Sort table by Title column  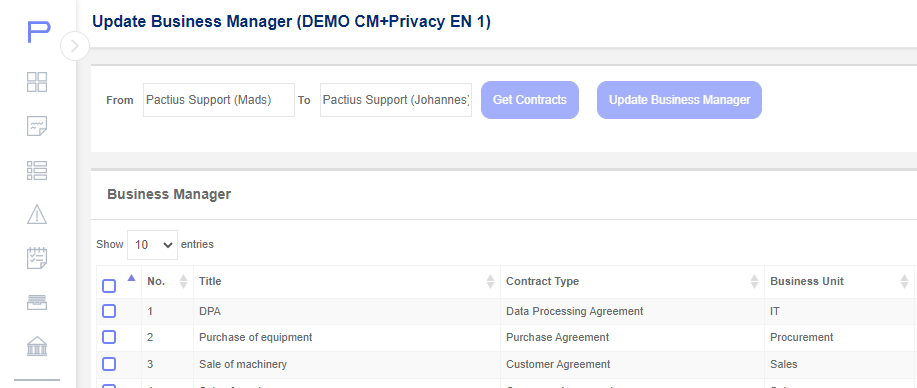coord(347,281)
